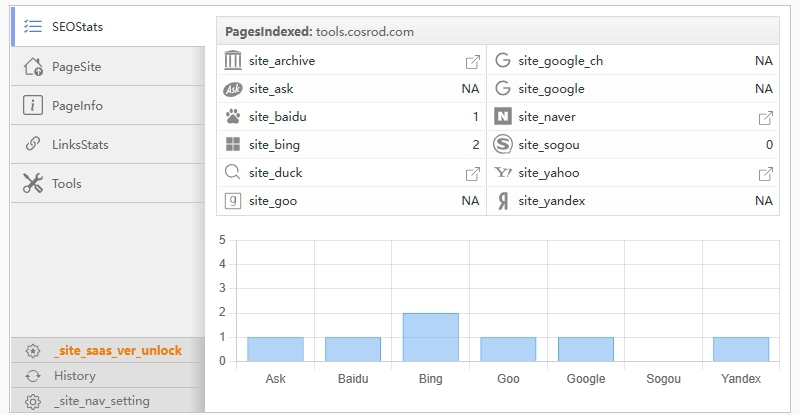The image size is (800, 415).
Task: Open the site_yahoo external link icon
Action: pos(765,173)
